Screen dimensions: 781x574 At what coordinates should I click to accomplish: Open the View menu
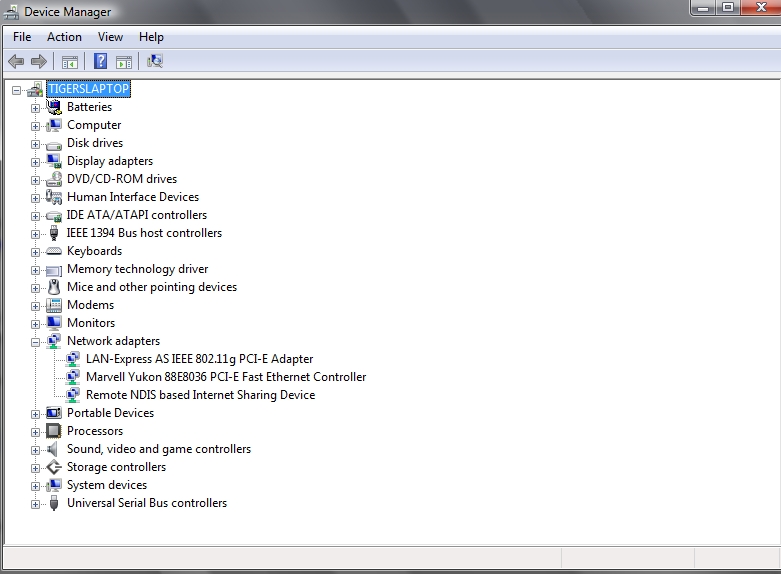(x=110, y=37)
